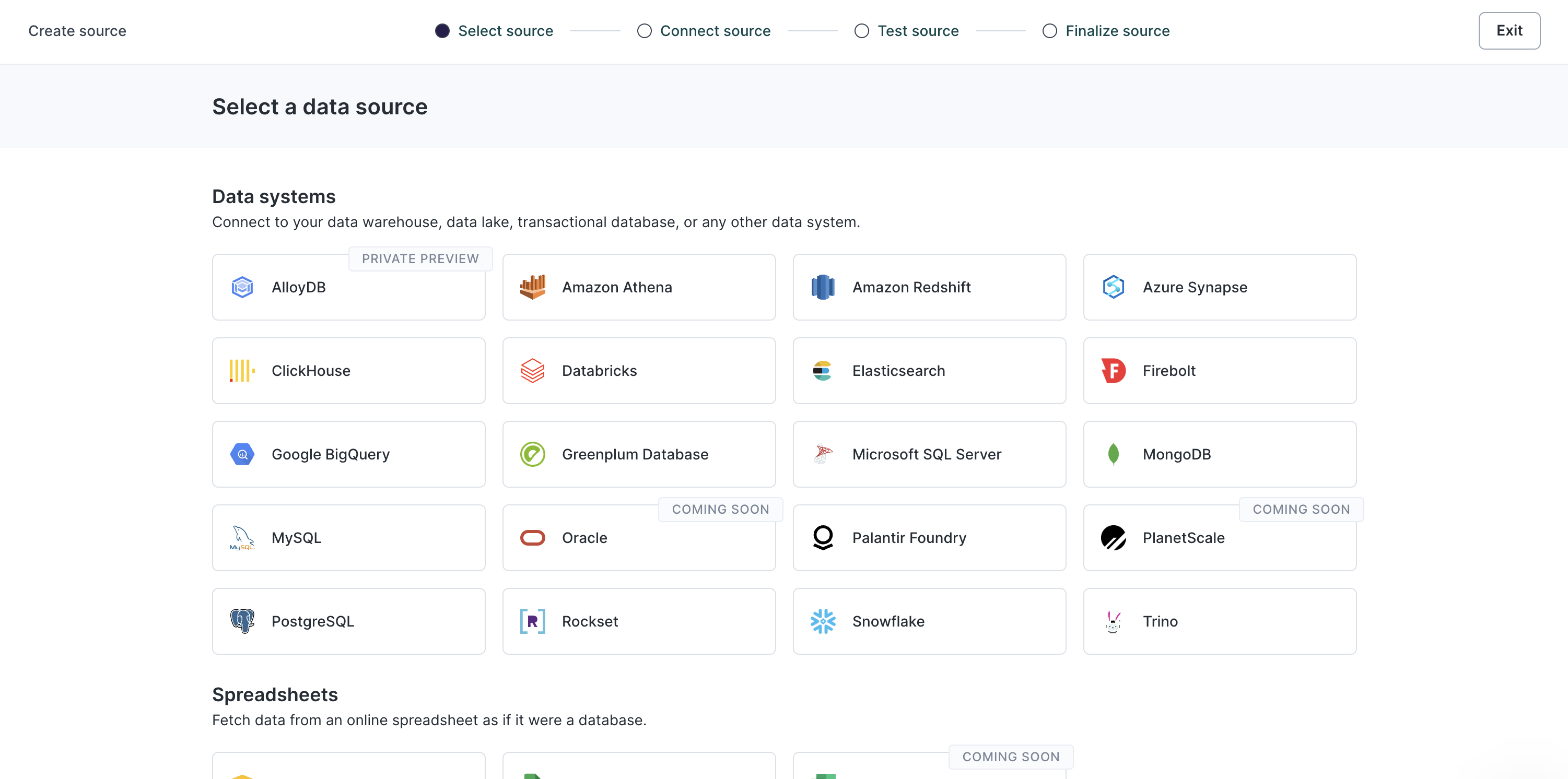Click the PlanetScale label
This screenshot has width=1568, height=779.
coord(1183,538)
